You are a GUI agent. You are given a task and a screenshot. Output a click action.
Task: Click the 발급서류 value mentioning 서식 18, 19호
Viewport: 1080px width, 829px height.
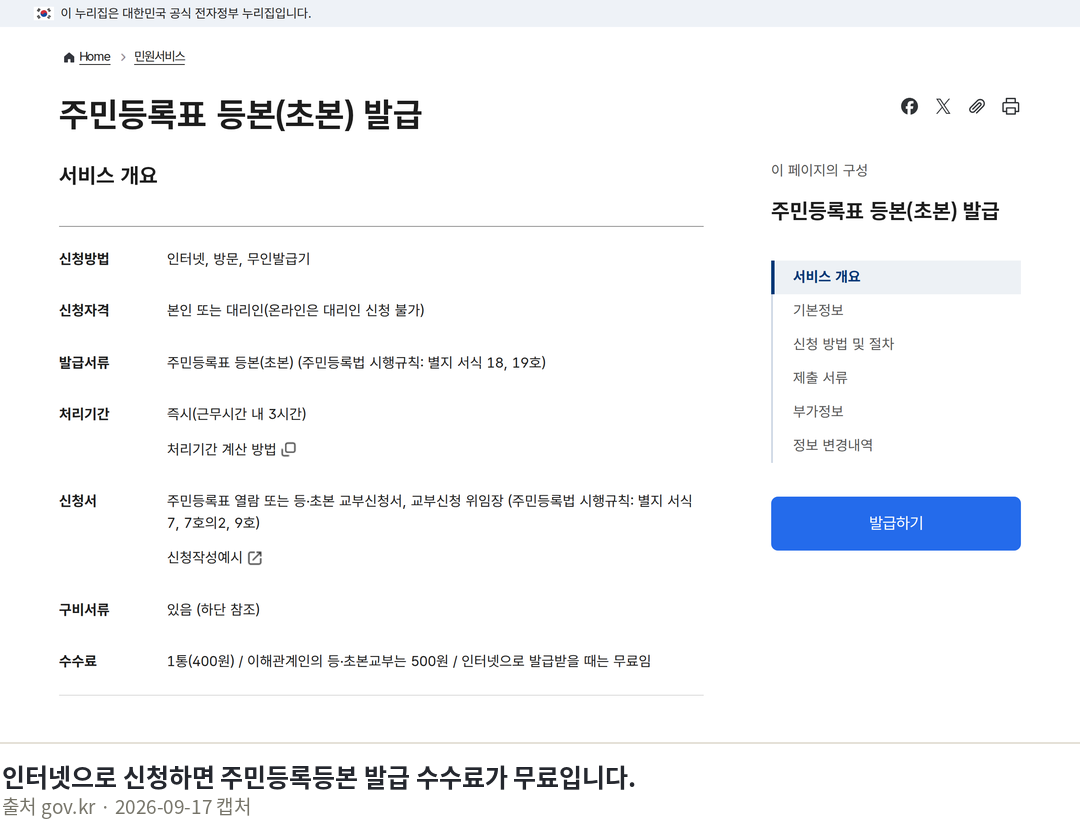click(x=356, y=363)
